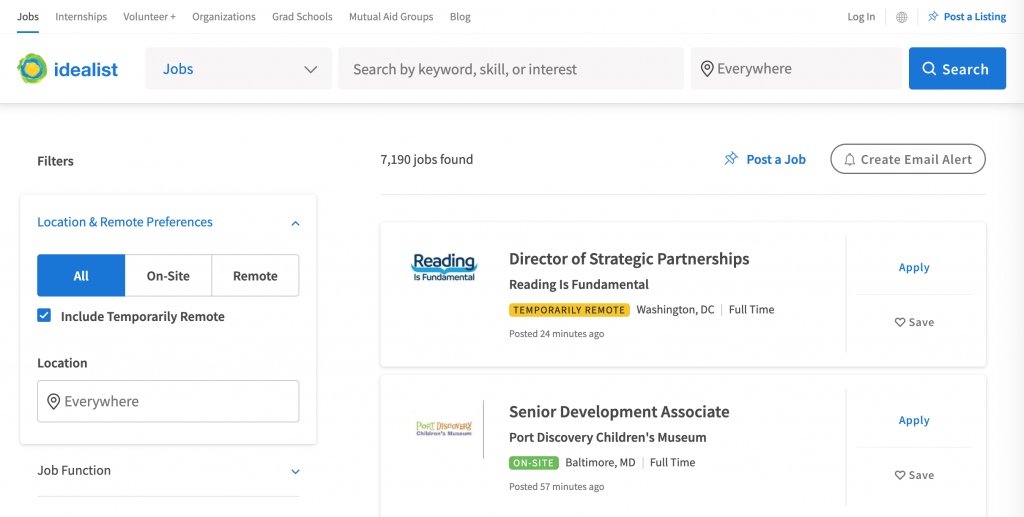The height and width of the screenshot is (517, 1024).
Task: Focus the keyword search field
Action: [511, 69]
